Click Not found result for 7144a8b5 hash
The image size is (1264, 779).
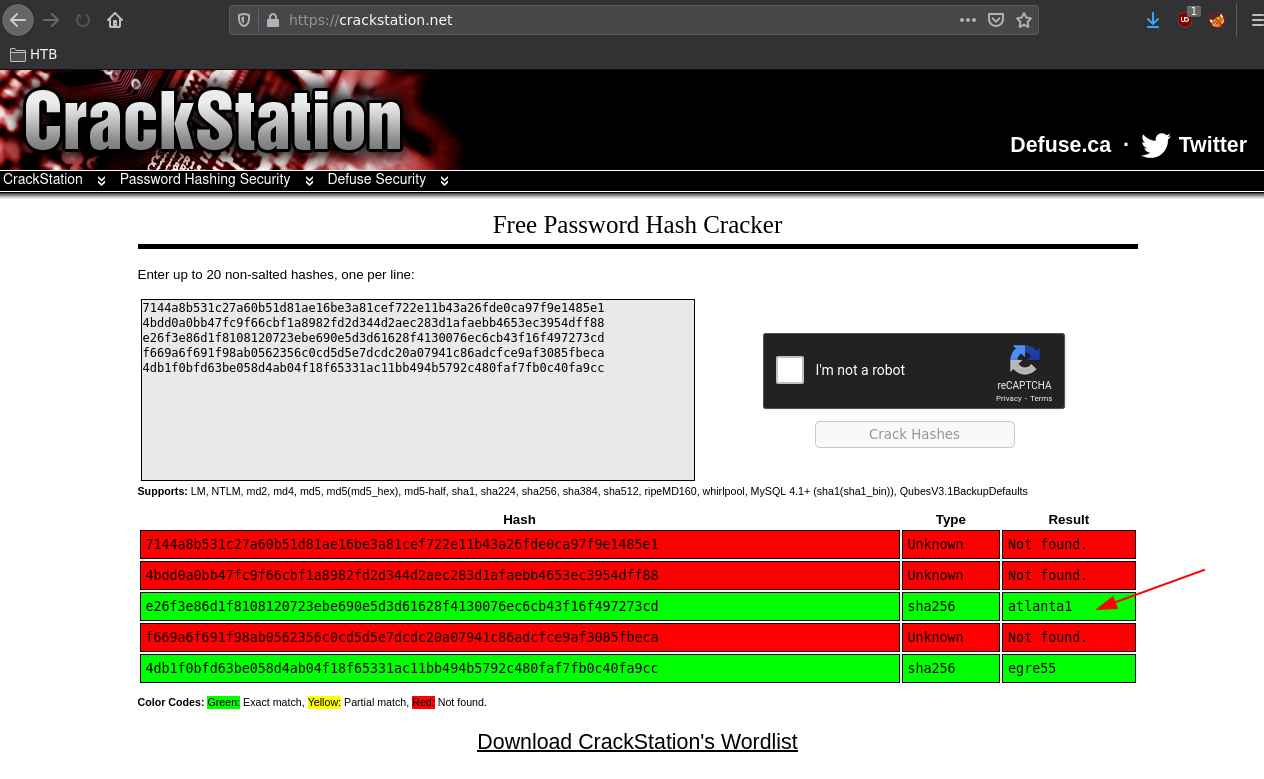tap(1047, 545)
